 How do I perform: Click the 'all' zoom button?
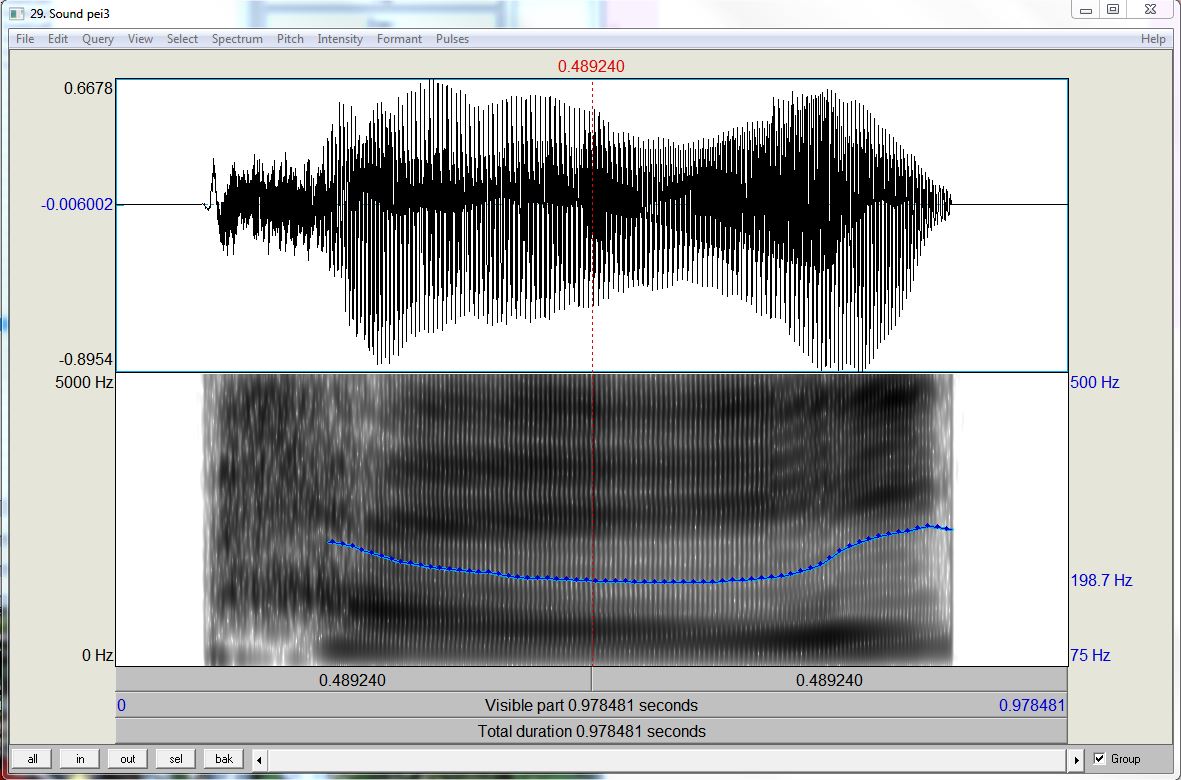(x=32, y=759)
